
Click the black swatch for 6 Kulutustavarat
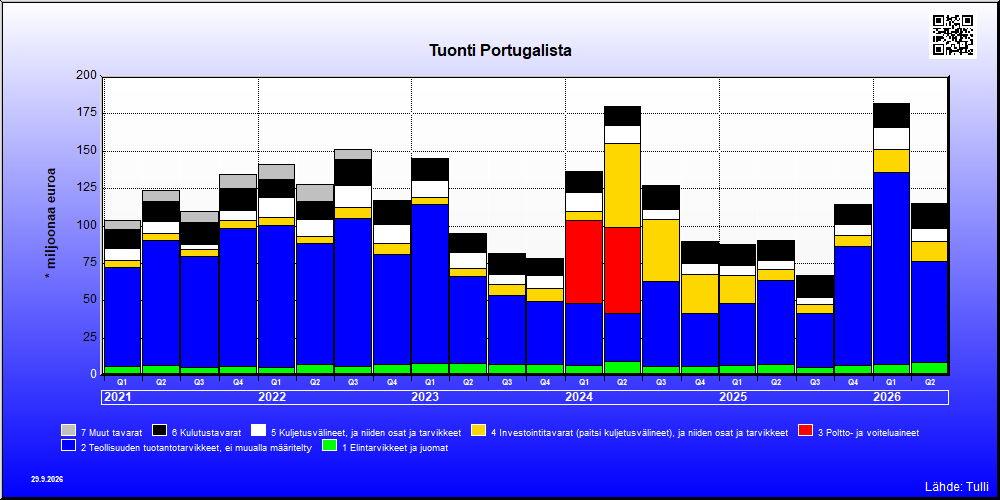159,431
